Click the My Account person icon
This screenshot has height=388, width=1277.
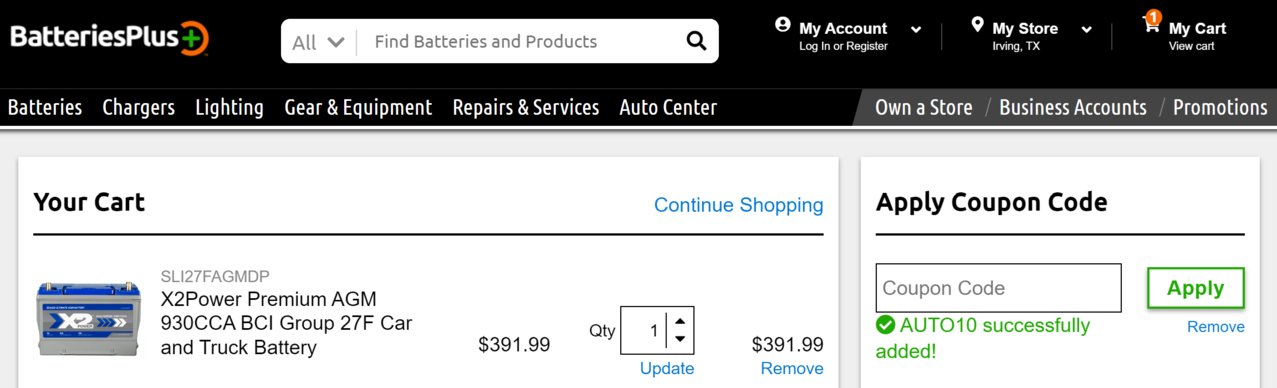pyautogui.click(x=783, y=25)
